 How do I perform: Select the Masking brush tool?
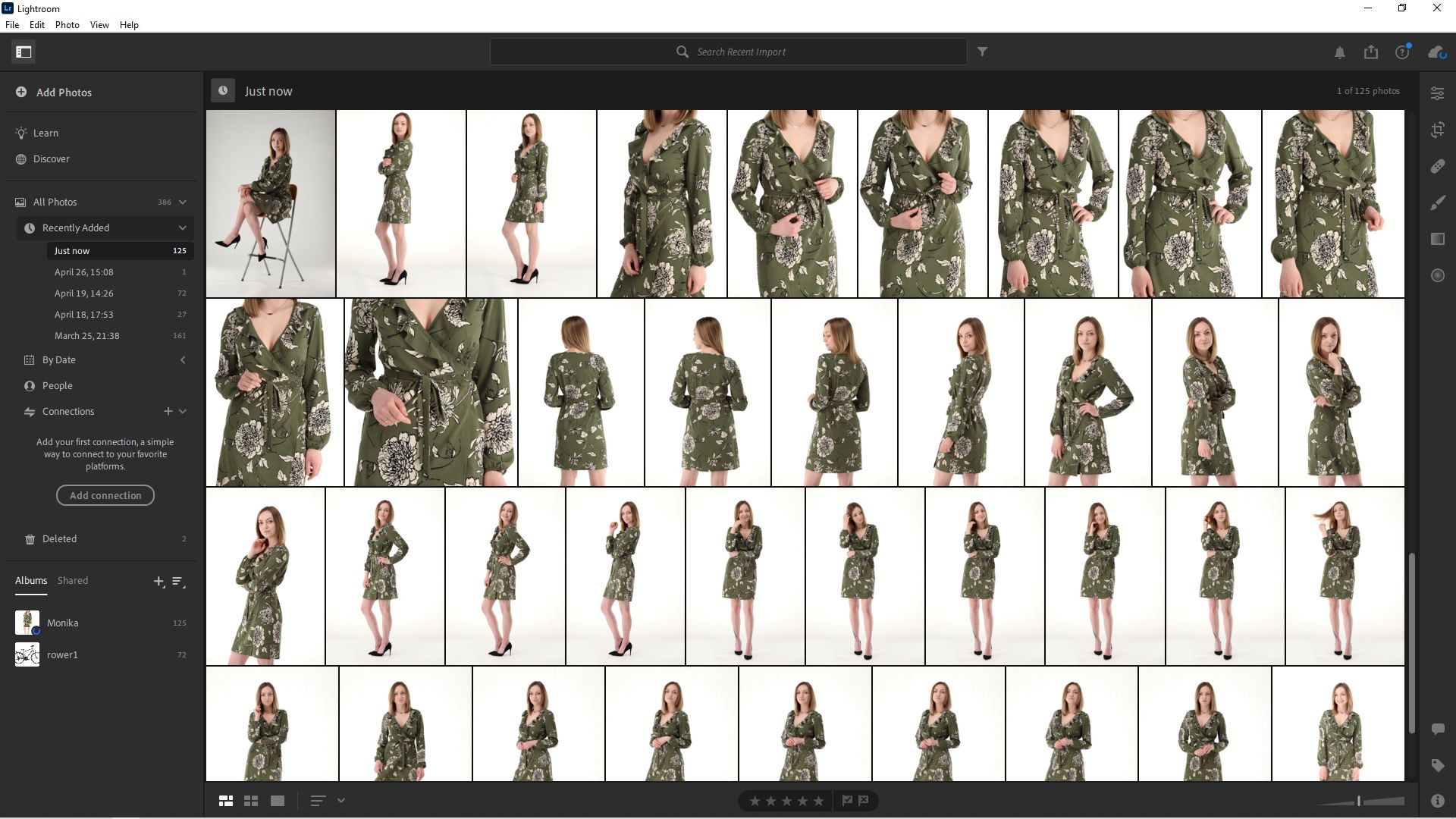[1438, 203]
